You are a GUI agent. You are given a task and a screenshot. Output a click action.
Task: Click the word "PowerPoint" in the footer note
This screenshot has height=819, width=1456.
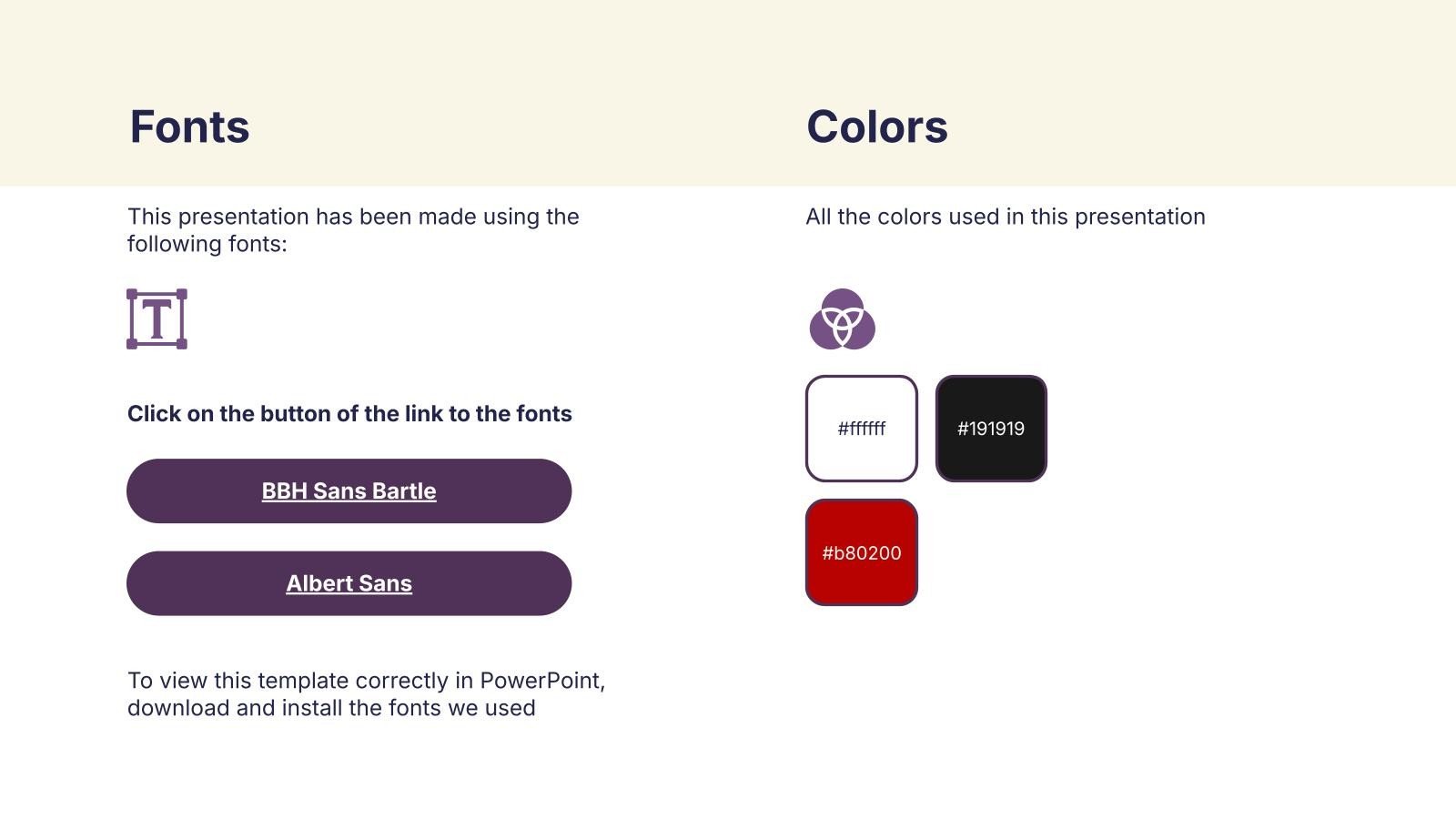coord(541,681)
